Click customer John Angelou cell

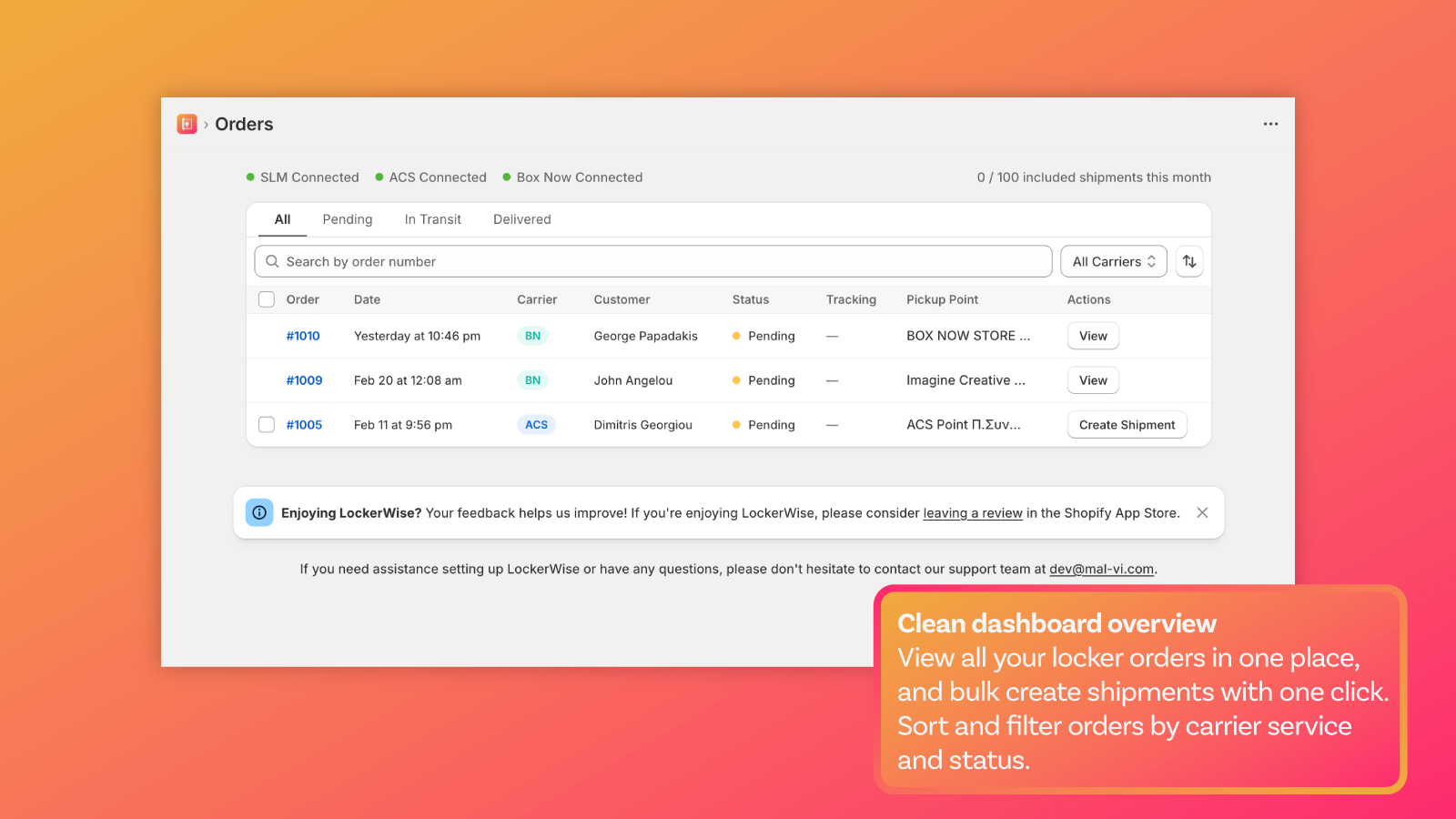point(633,380)
